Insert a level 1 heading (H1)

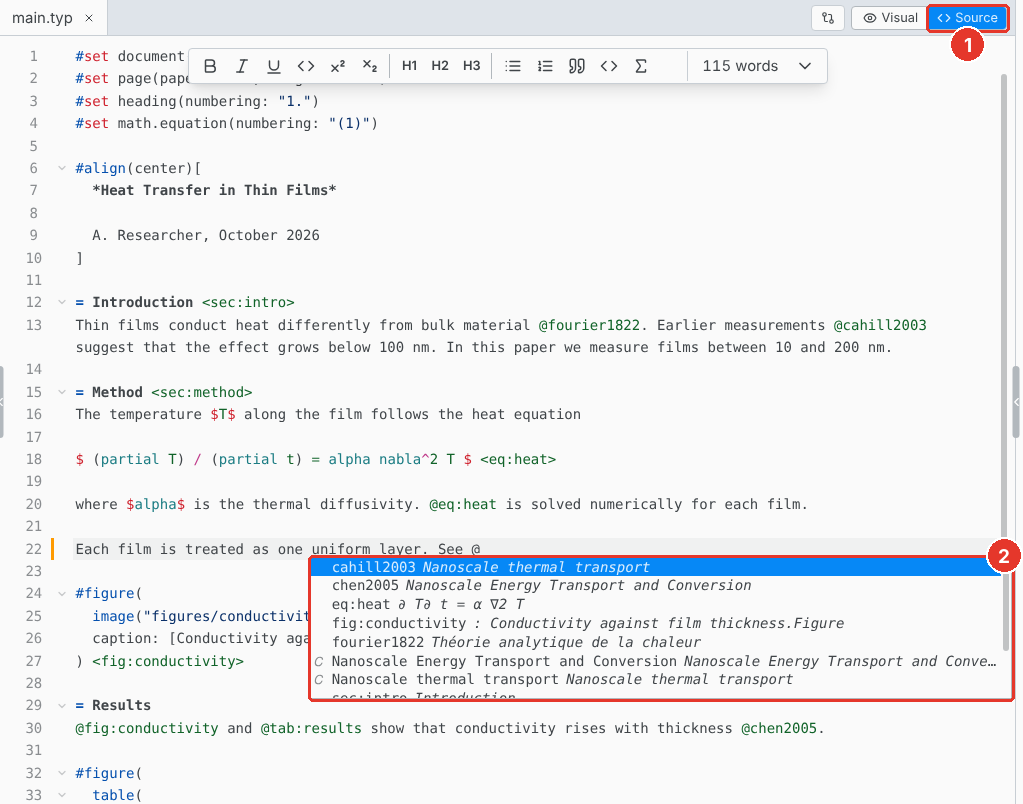pos(409,66)
